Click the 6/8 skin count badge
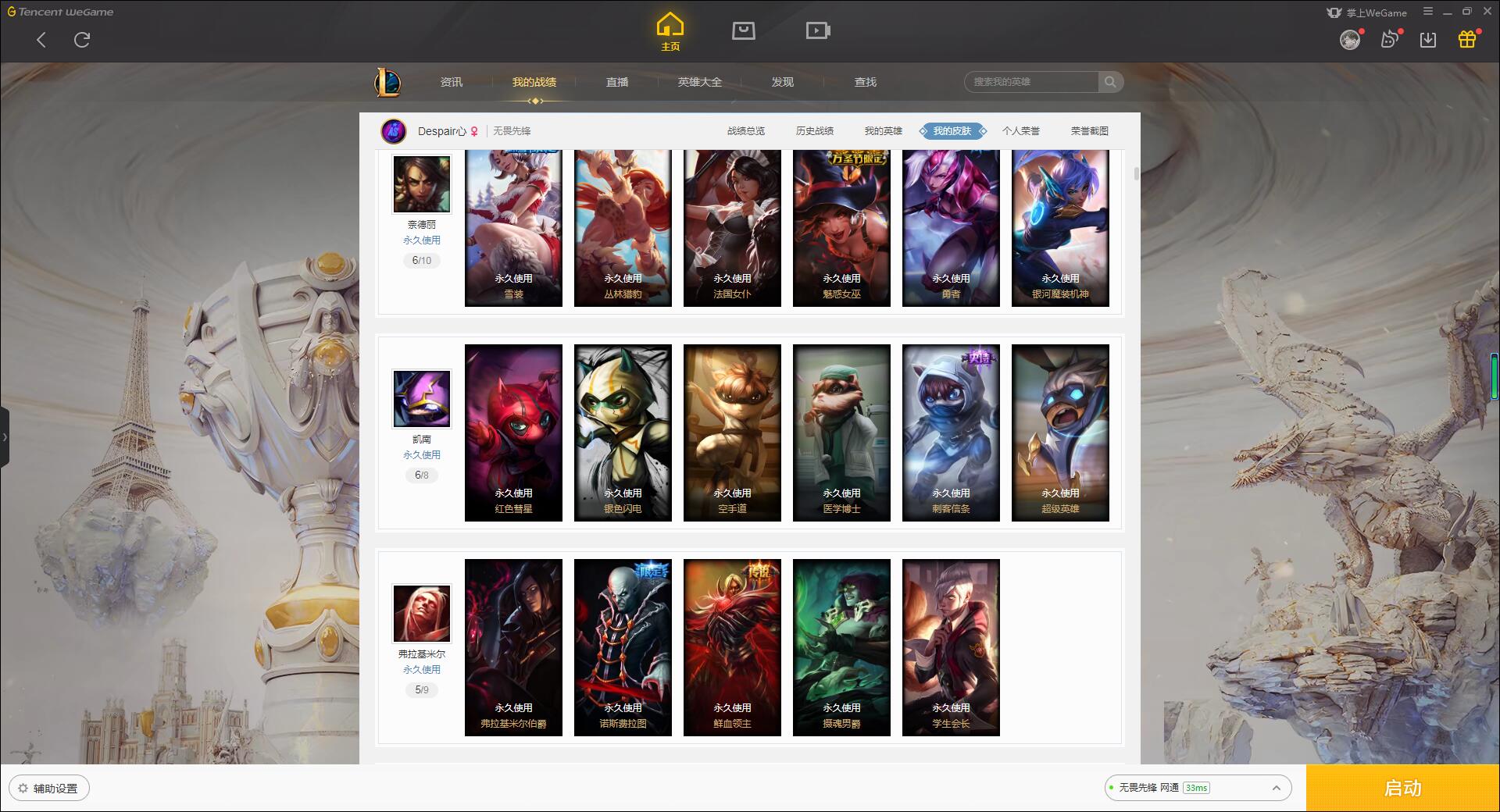Screen dimensions: 1500x812 [422, 475]
